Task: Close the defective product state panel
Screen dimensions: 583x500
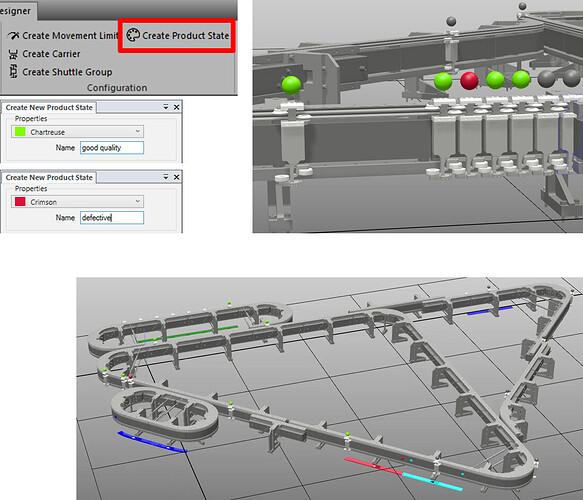Action: click(x=177, y=177)
